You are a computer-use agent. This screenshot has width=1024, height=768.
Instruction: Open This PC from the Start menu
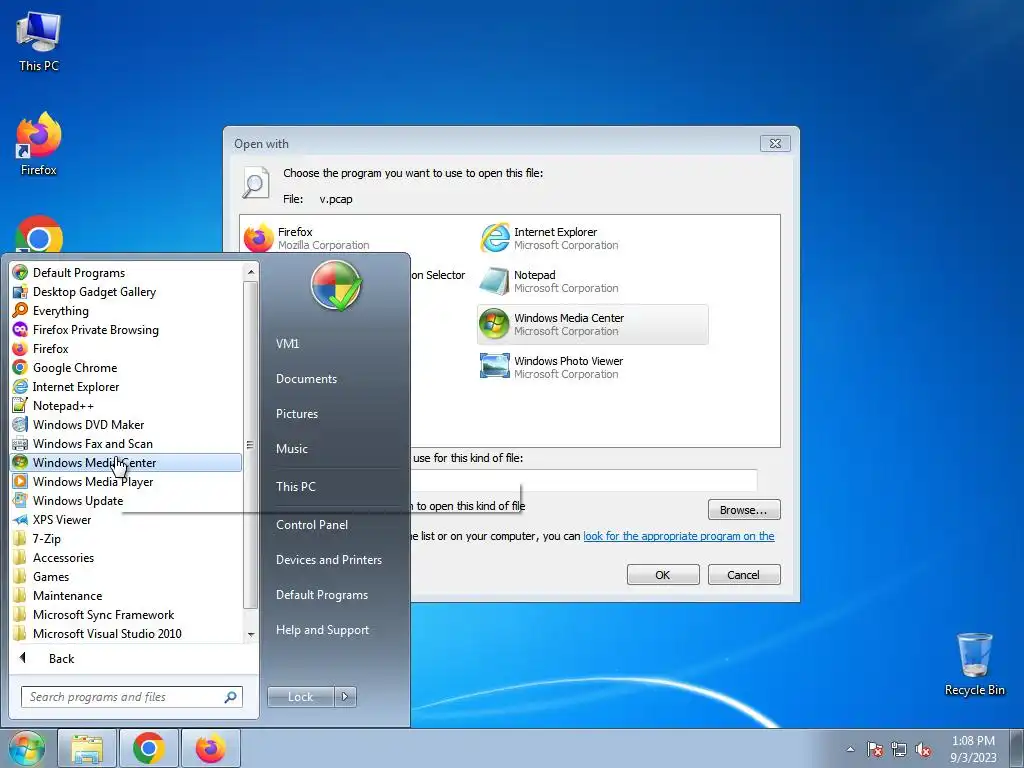[295, 487]
